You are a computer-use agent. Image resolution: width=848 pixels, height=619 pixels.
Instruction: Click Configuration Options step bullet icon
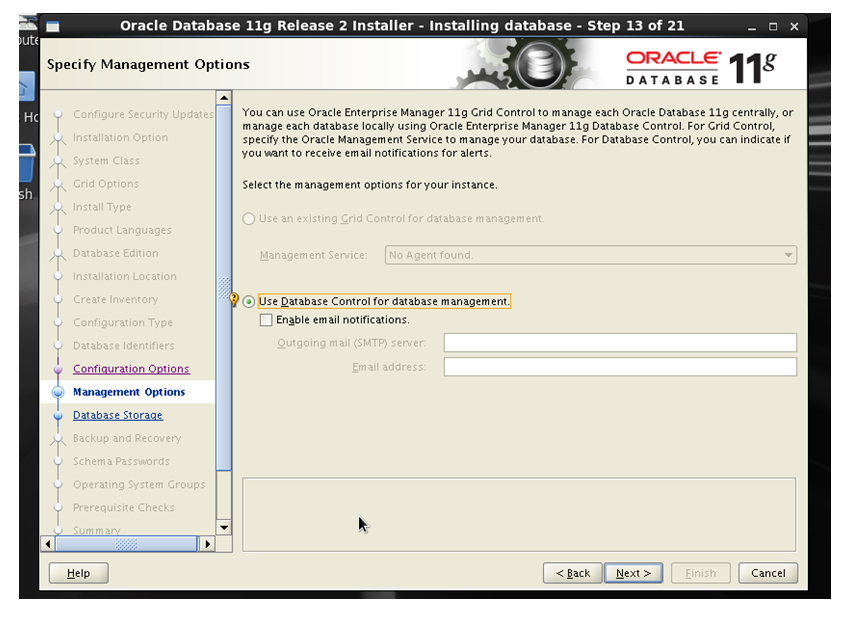(58, 369)
